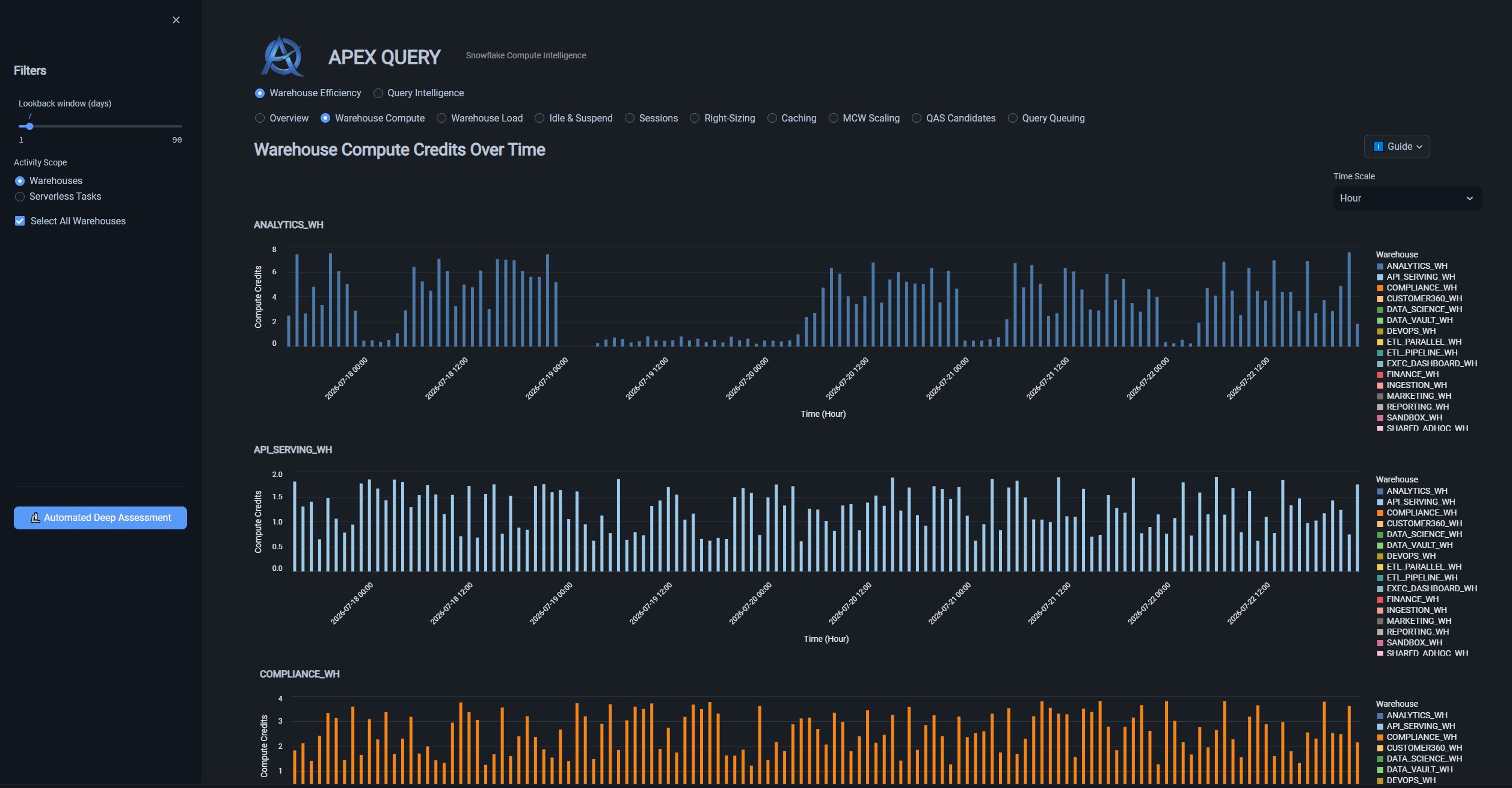Click ANALYTICS_WH in the API_SERVING_WH chart legend
Viewport: 1512px width, 788px height.
1412,491
